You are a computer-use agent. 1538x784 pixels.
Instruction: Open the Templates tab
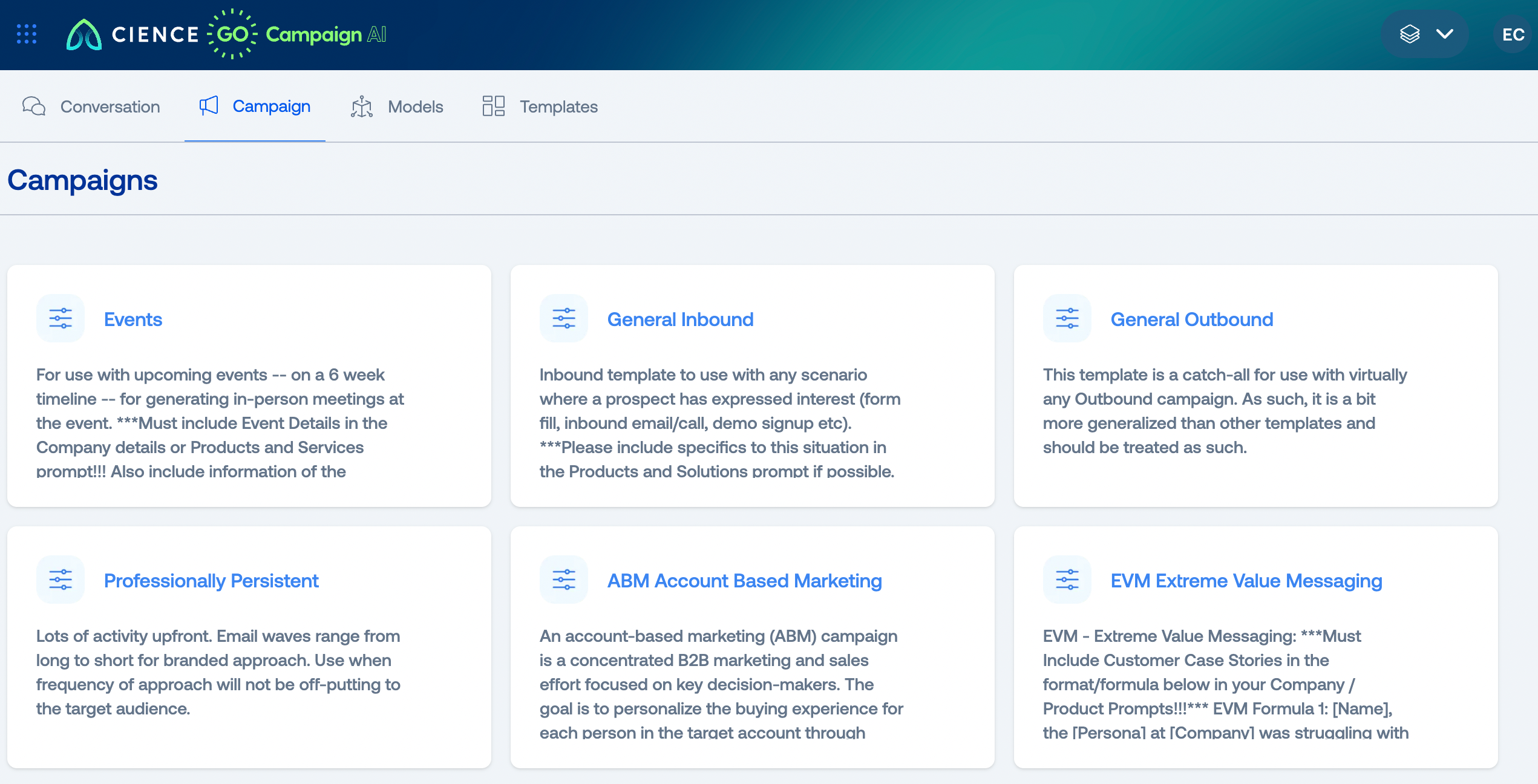[558, 106]
